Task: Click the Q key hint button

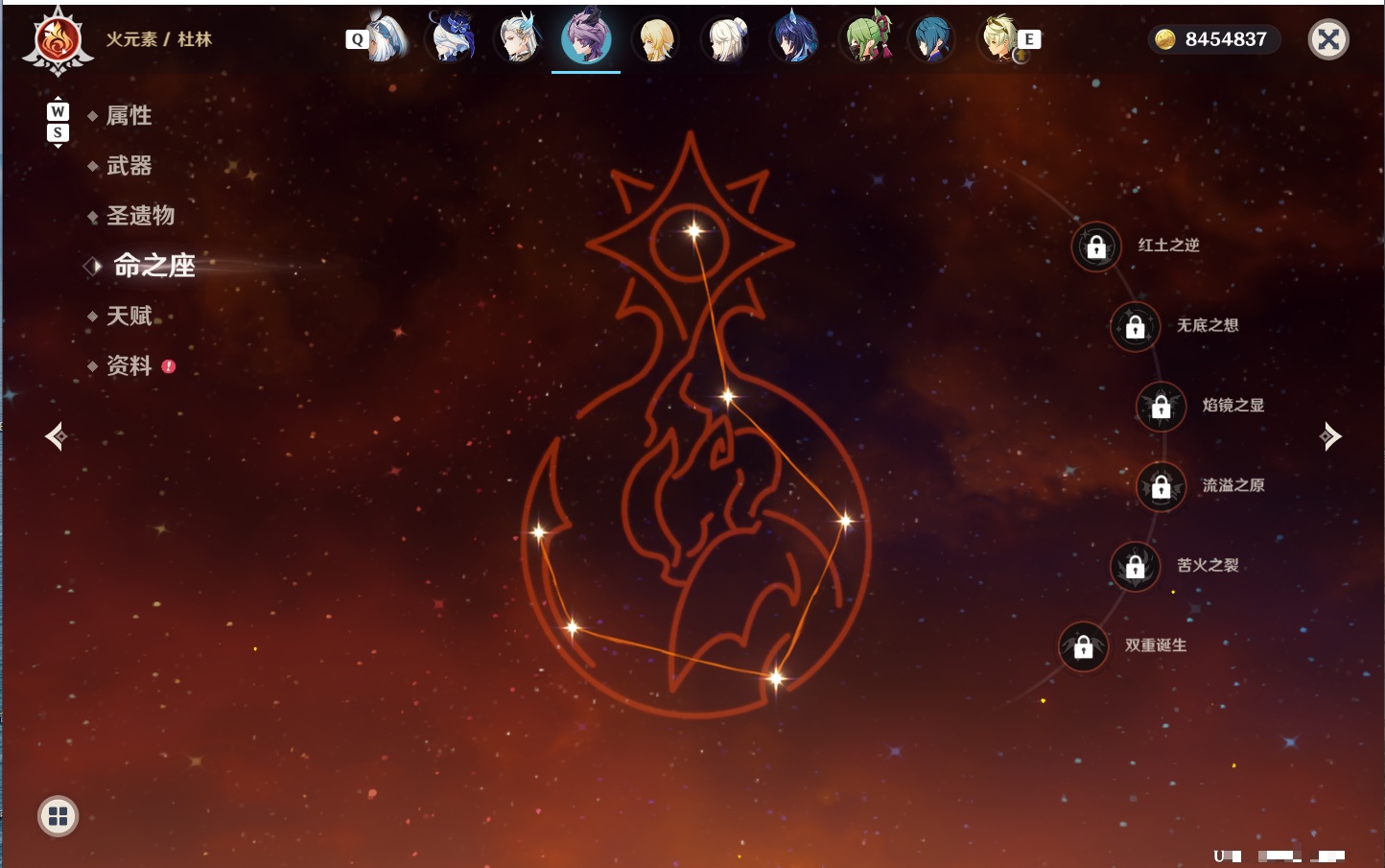Action: click(358, 39)
